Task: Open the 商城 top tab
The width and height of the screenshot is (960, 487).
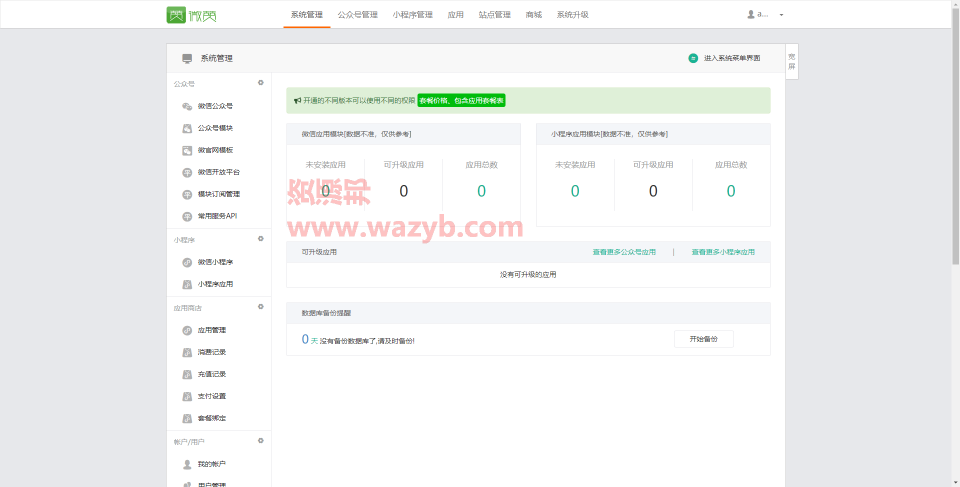Action: click(534, 15)
